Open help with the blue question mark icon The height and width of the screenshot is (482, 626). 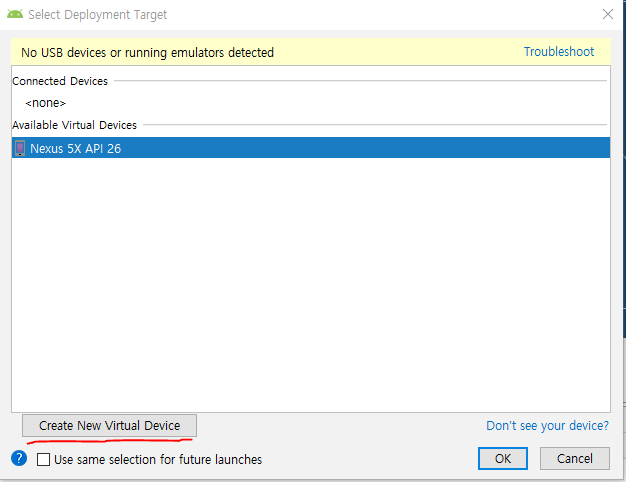(19, 458)
